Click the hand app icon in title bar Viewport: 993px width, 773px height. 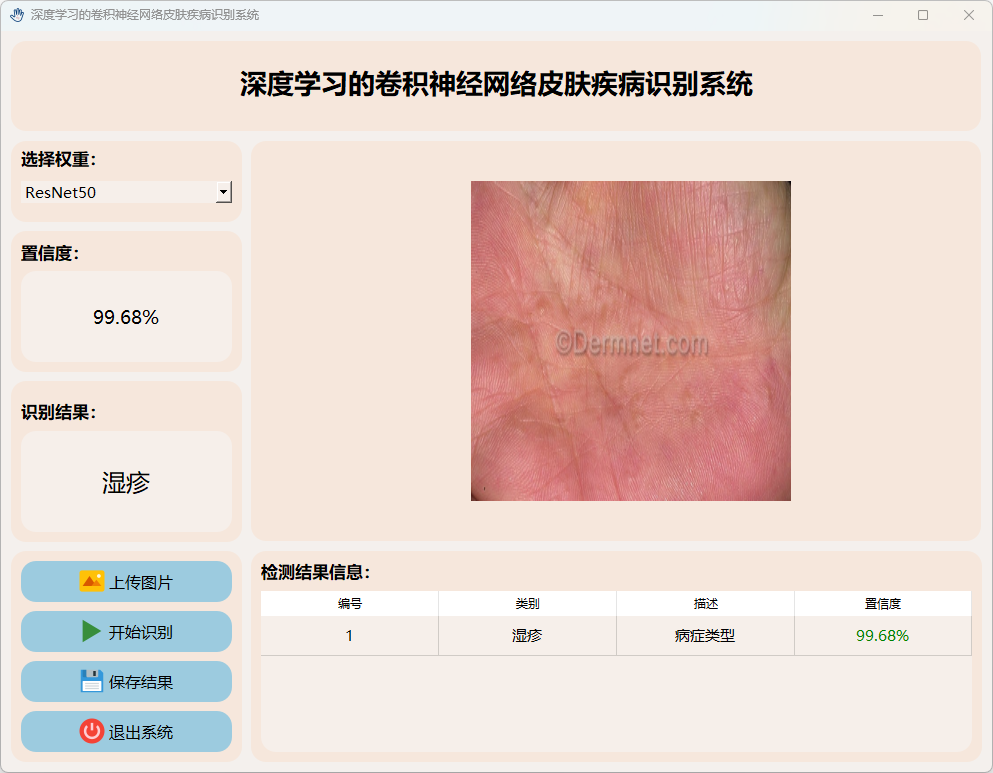coord(17,15)
